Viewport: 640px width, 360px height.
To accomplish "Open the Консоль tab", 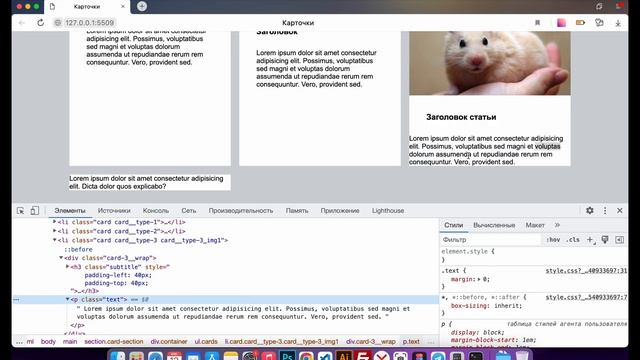I will pyautogui.click(x=156, y=211).
